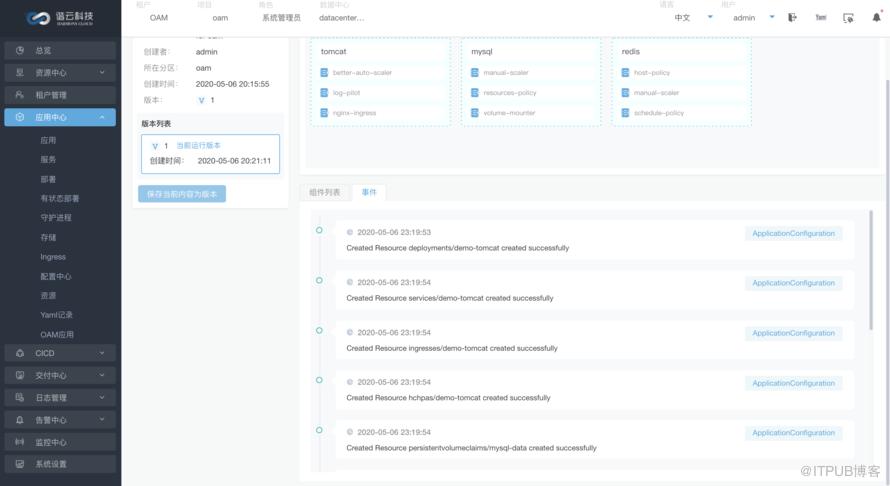890x486 pixels.
Task: Click the events list scrollbar
Action: tap(871, 270)
